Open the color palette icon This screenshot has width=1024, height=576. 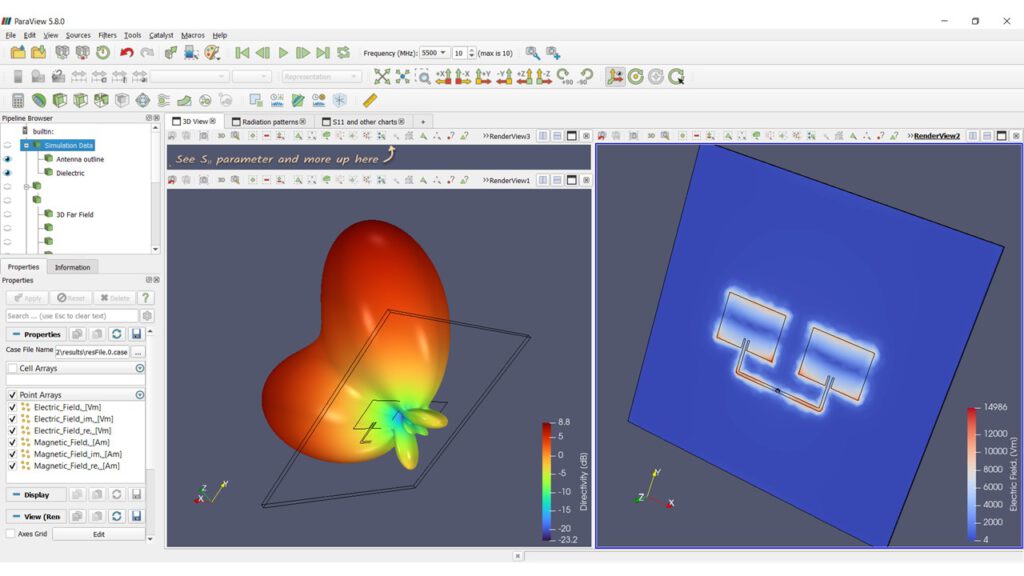click(x=212, y=53)
